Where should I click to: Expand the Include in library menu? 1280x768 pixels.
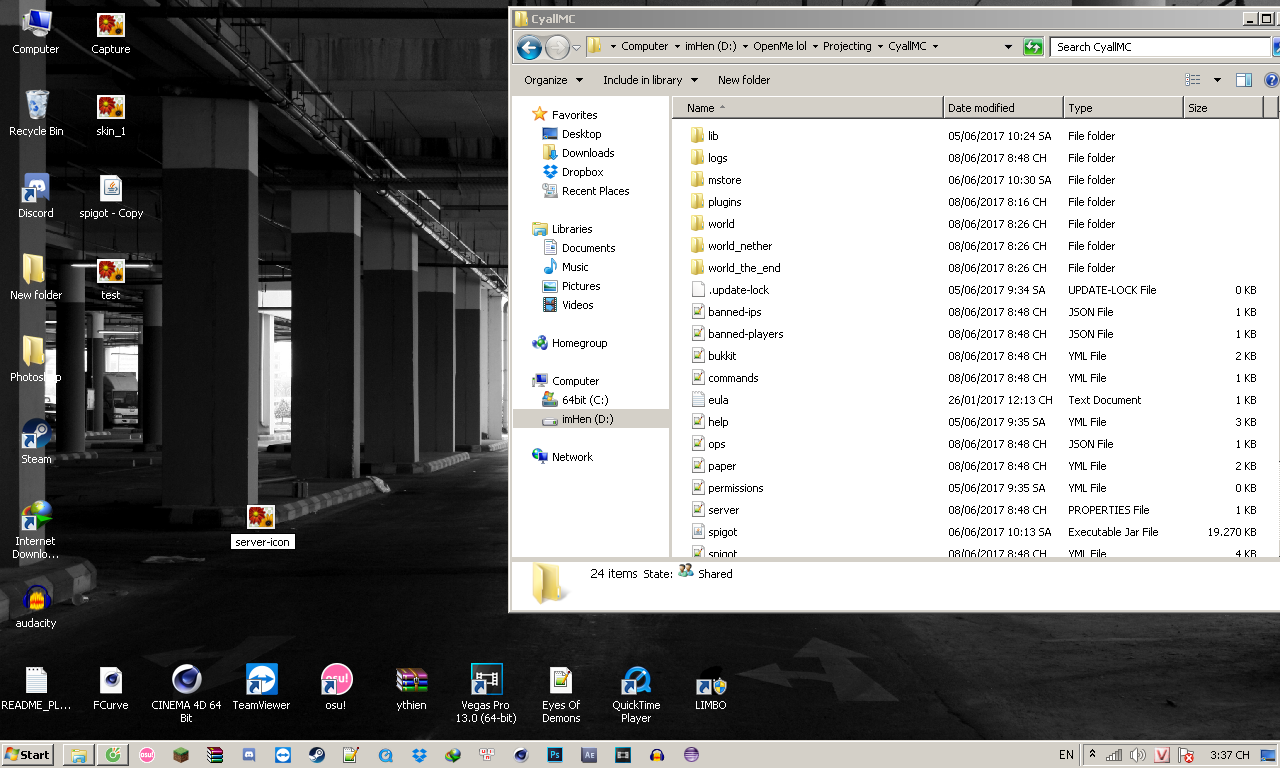(x=650, y=80)
